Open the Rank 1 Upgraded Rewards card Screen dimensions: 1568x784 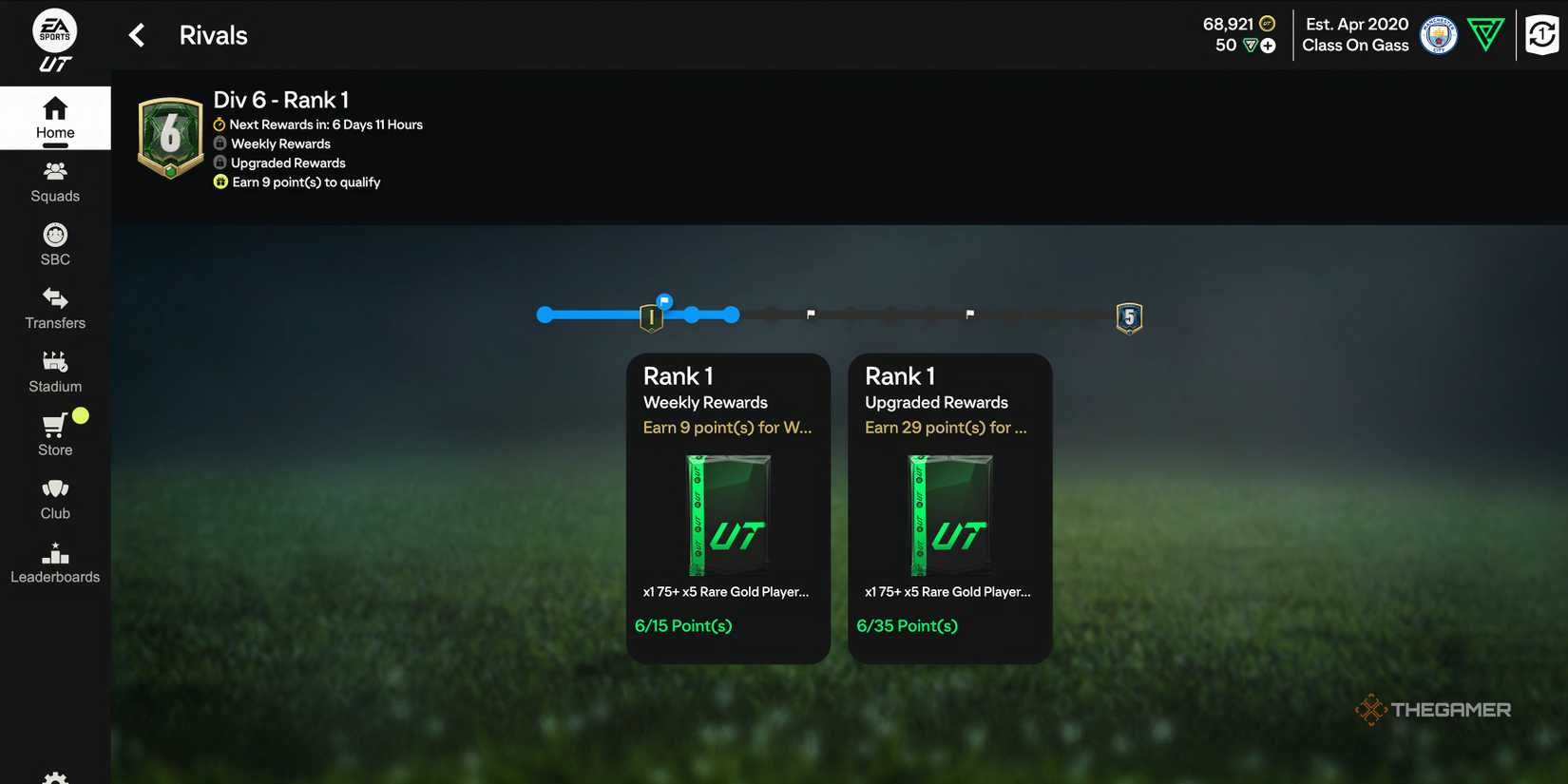tap(949, 508)
